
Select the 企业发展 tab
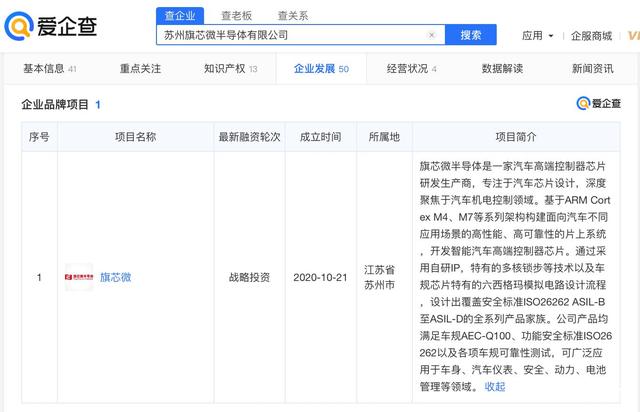321,69
